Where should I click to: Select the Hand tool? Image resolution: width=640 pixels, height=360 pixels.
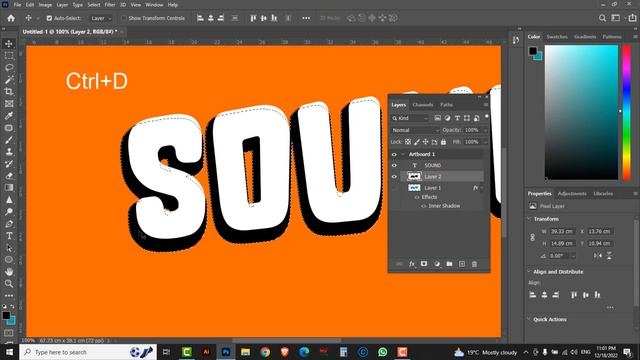[x=9, y=272]
